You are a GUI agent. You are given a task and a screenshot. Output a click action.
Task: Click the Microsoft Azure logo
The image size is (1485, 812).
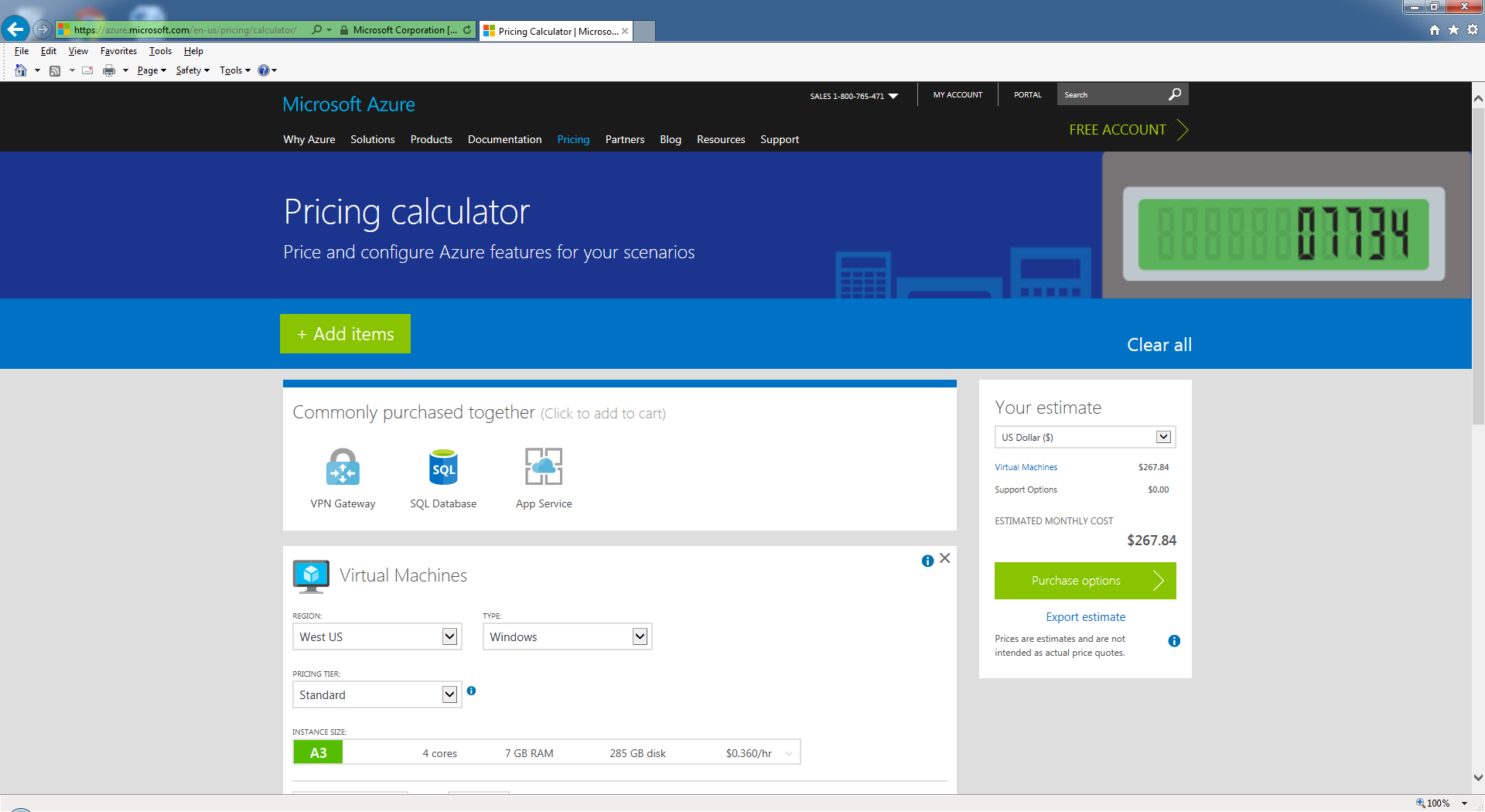349,104
